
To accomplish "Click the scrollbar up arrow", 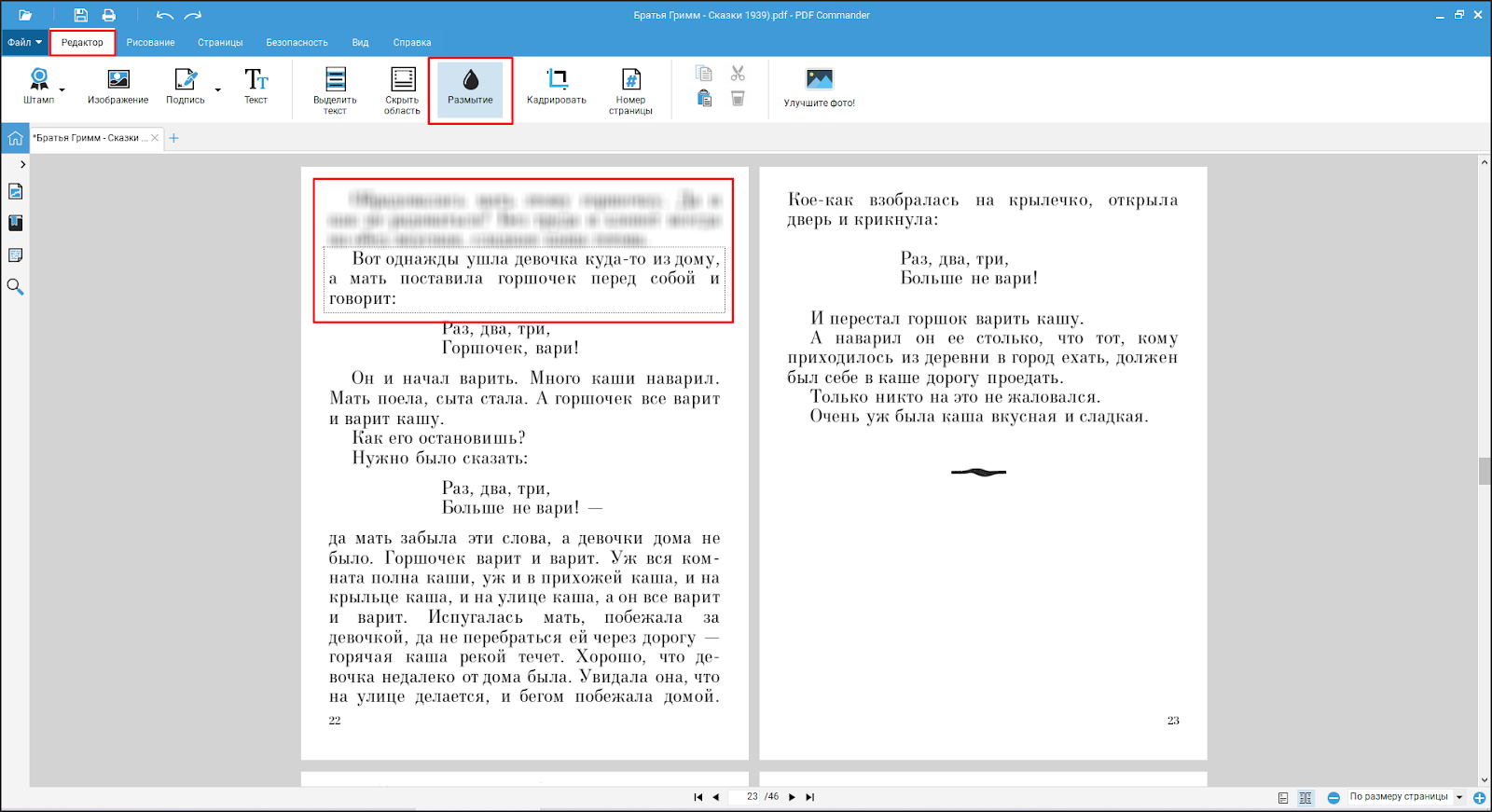I will click(1484, 162).
